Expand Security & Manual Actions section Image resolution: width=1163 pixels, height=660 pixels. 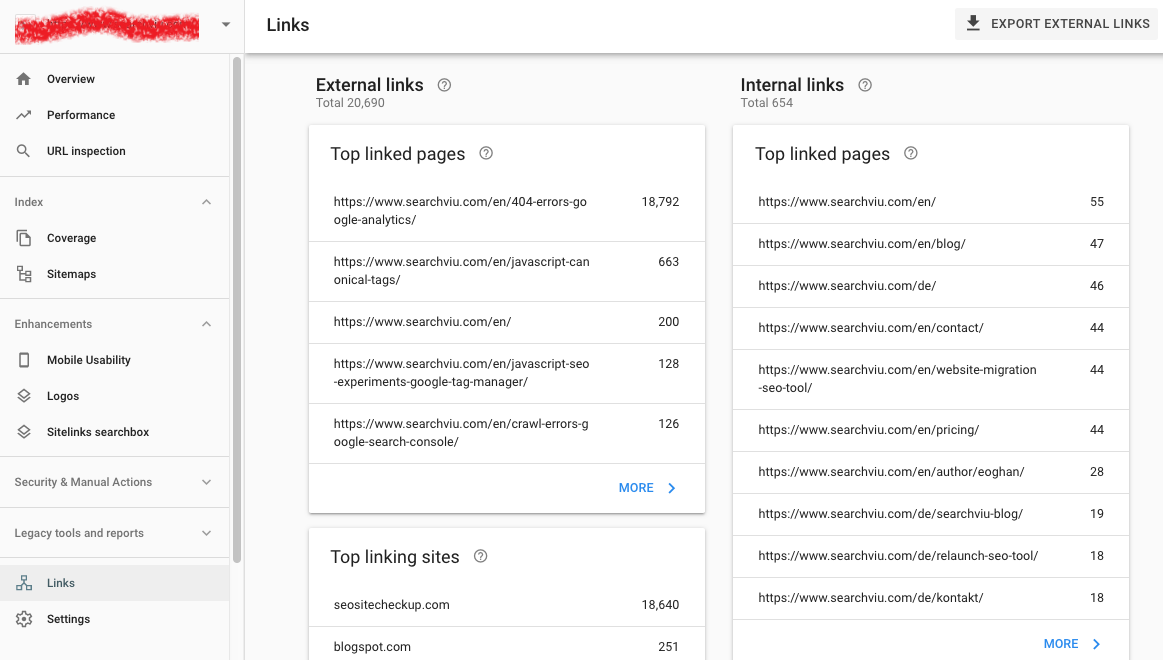click(x=206, y=482)
